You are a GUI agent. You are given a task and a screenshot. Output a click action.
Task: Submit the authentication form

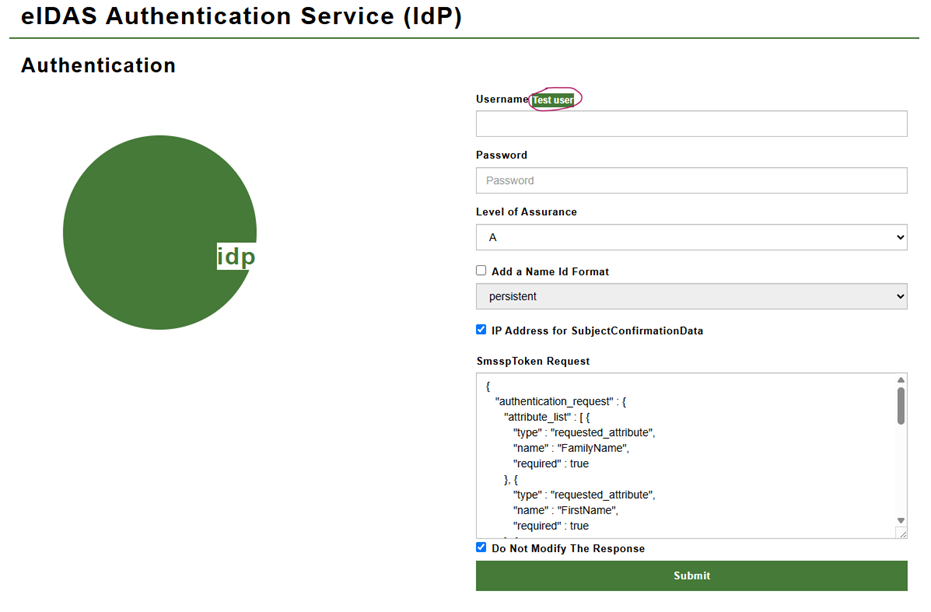point(691,576)
